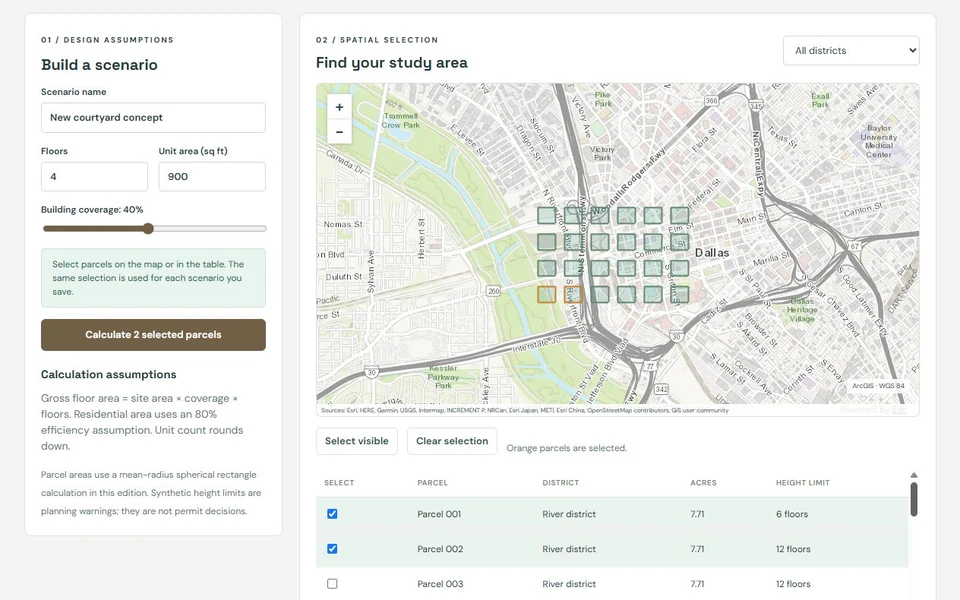
Task: Click the Select visible button
Action: click(x=356, y=441)
